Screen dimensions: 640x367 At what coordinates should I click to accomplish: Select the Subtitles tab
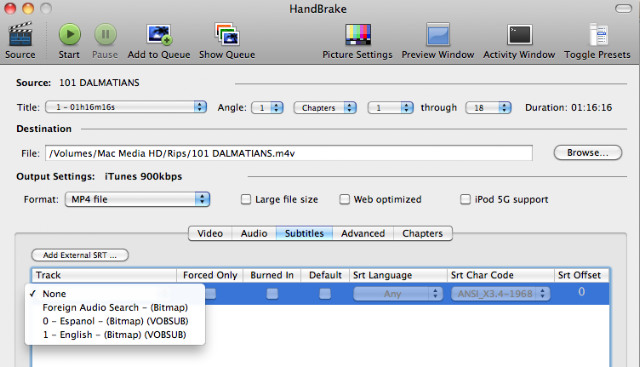tap(304, 233)
